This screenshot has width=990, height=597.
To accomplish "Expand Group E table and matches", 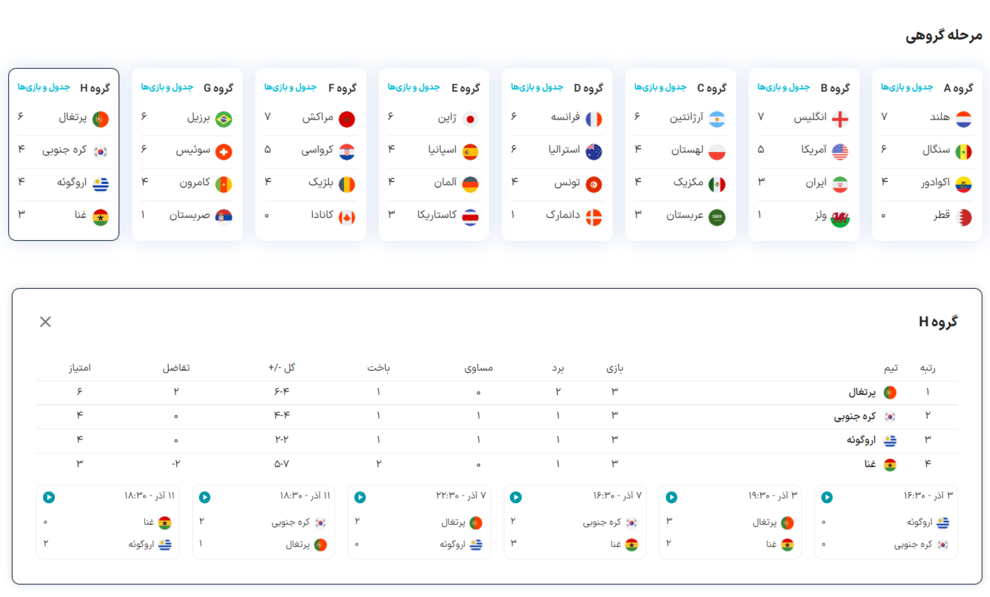I will (413, 87).
